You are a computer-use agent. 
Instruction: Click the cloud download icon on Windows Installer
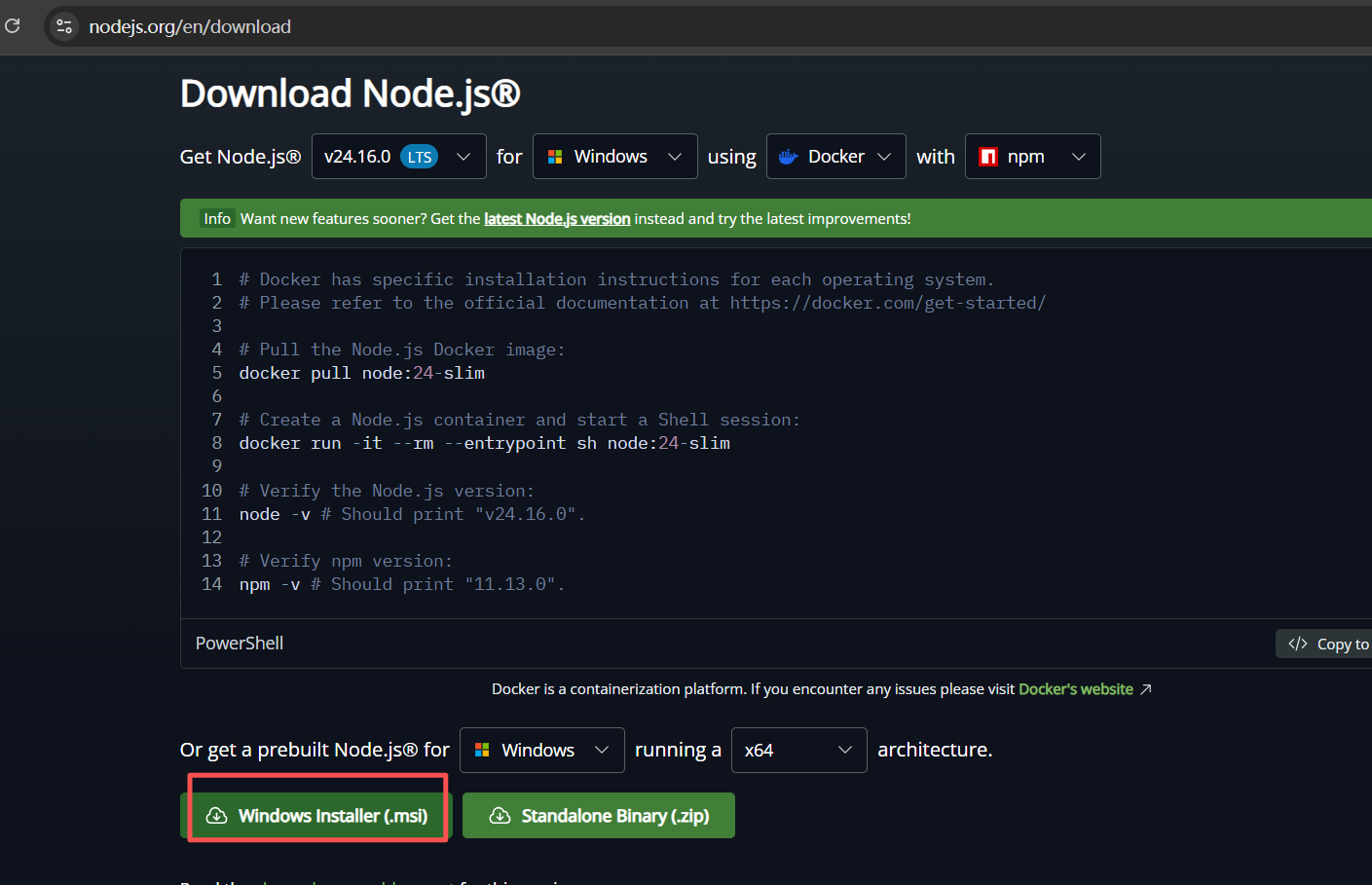pos(217,816)
